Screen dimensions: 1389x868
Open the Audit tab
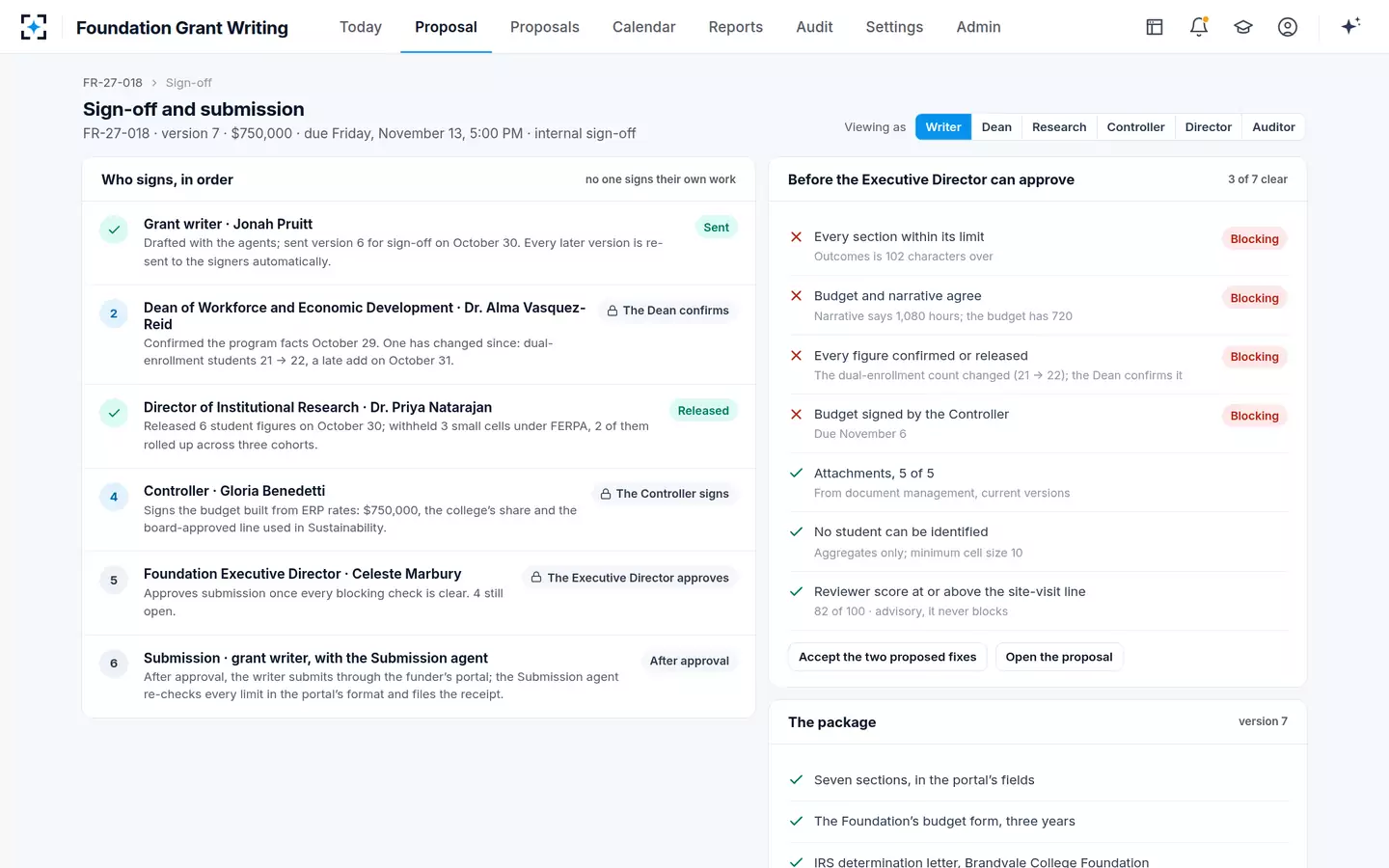pos(814,27)
